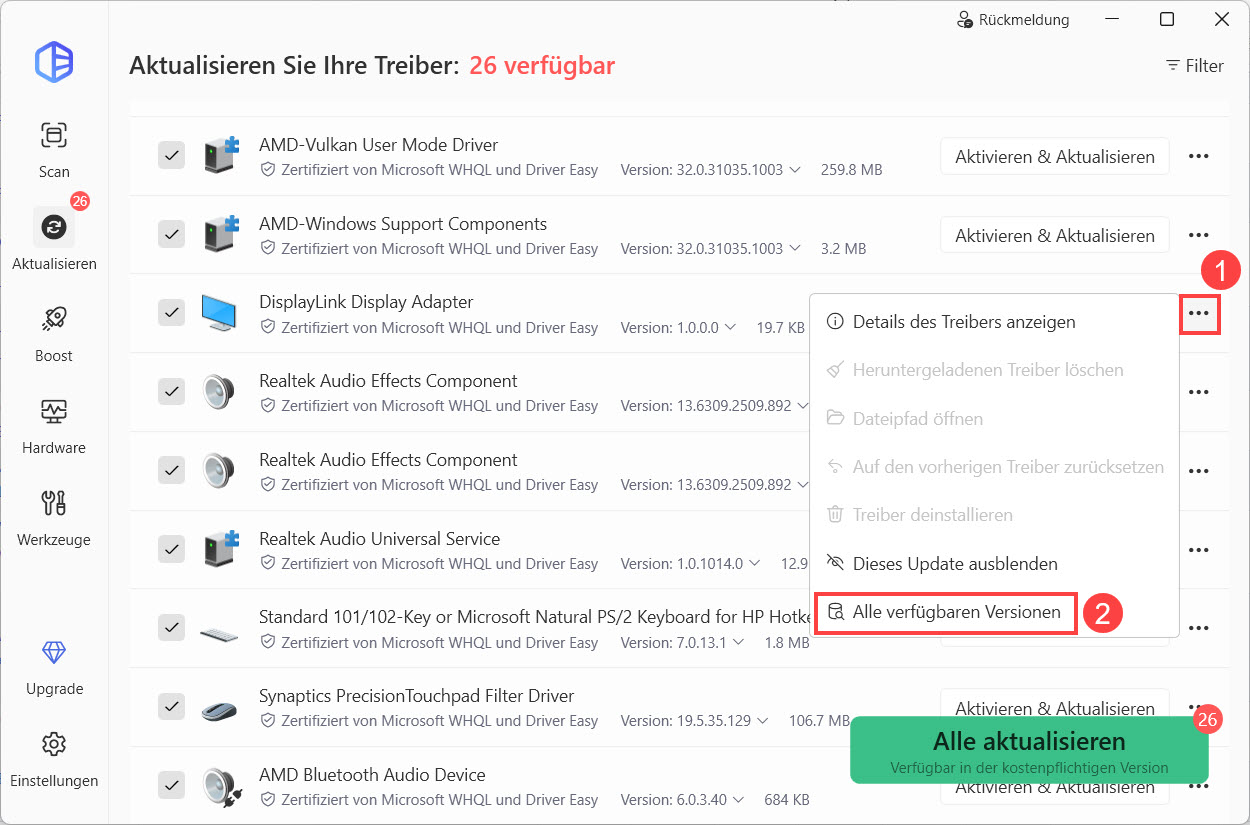
Task: Open more options for the PS/2 Keyboard driver
Action: (1199, 628)
